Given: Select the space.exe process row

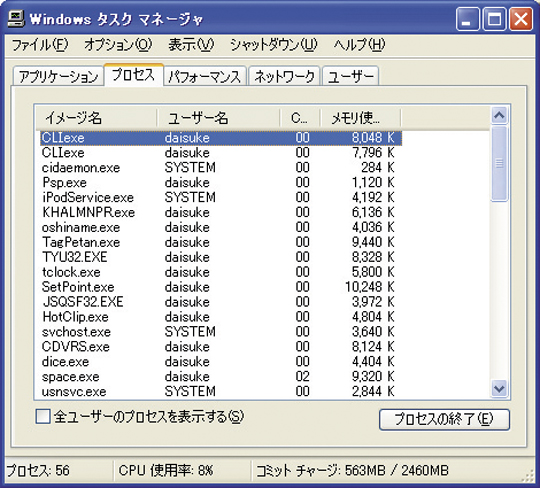Looking at the screenshot, I should click(221, 376).
